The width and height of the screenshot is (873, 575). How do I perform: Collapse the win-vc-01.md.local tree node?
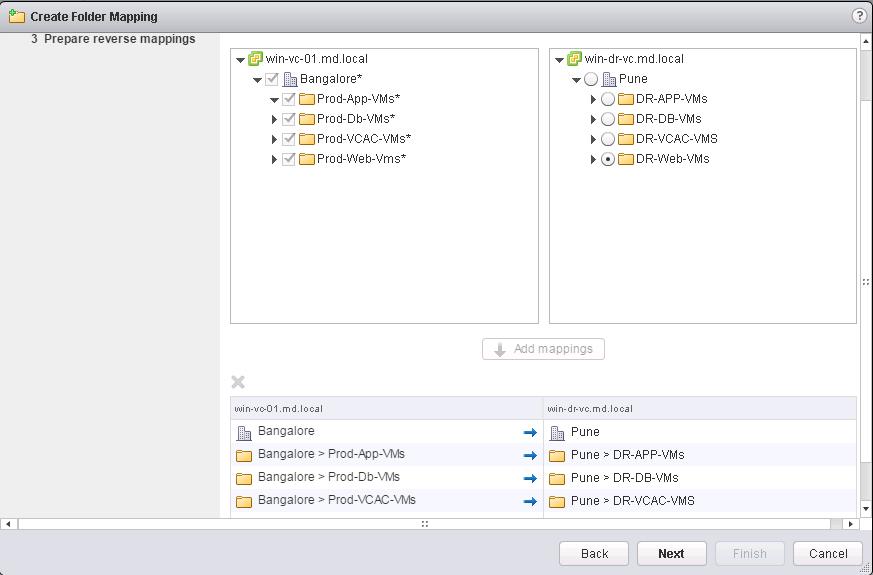click(241, 60)
